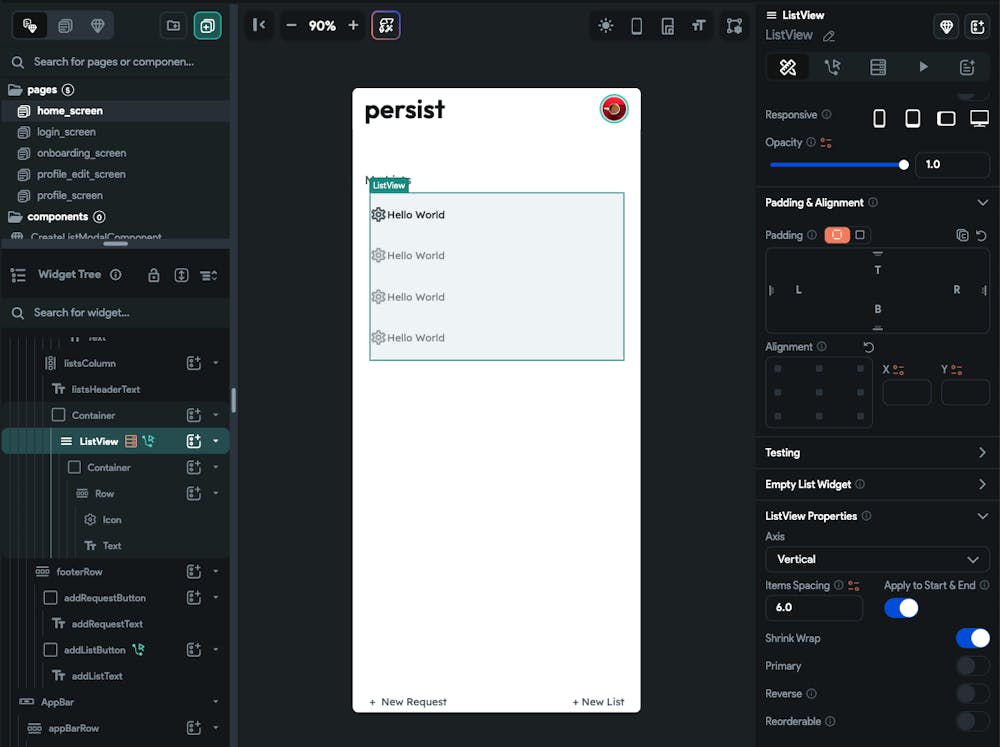
Task: Select uniform padding mode button
Action: 860,235
